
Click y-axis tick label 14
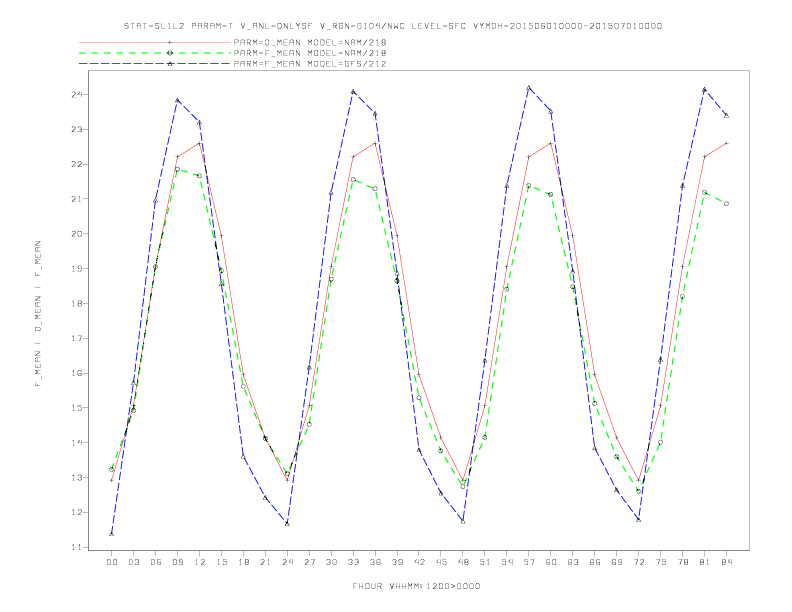click(77, 443)
